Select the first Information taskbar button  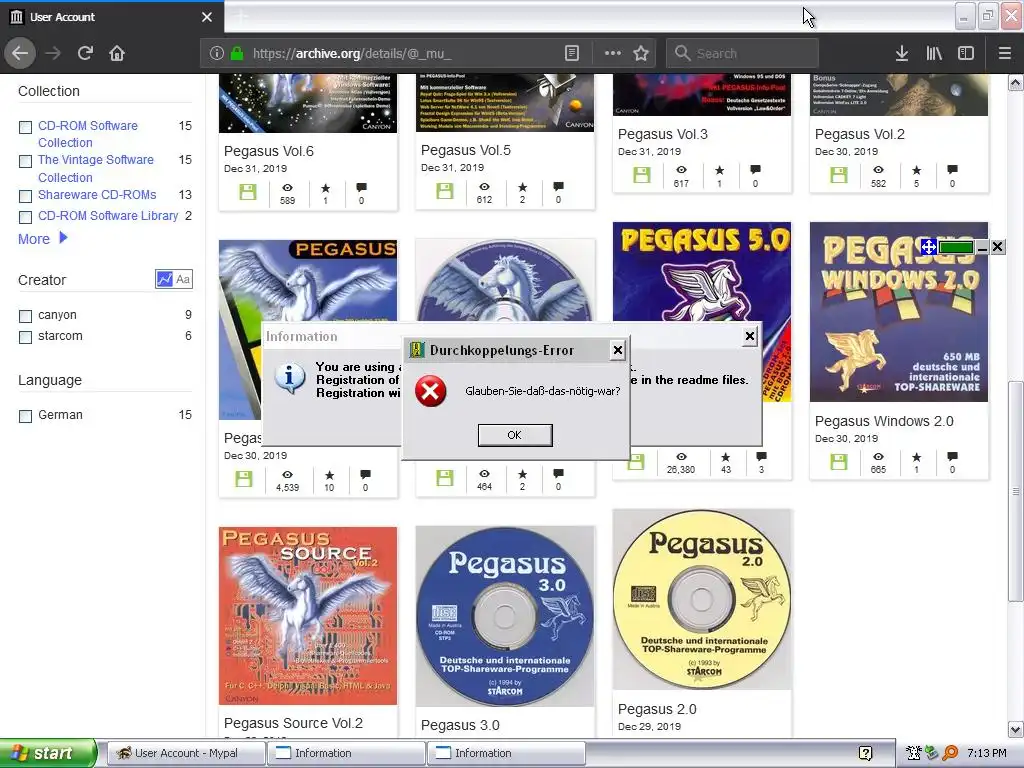tap(347, 753)
